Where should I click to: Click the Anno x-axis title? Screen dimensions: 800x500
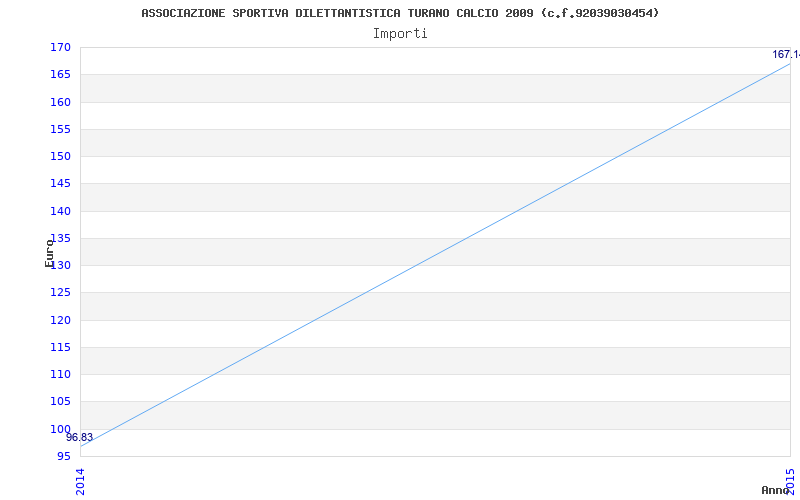coord(776,490)
